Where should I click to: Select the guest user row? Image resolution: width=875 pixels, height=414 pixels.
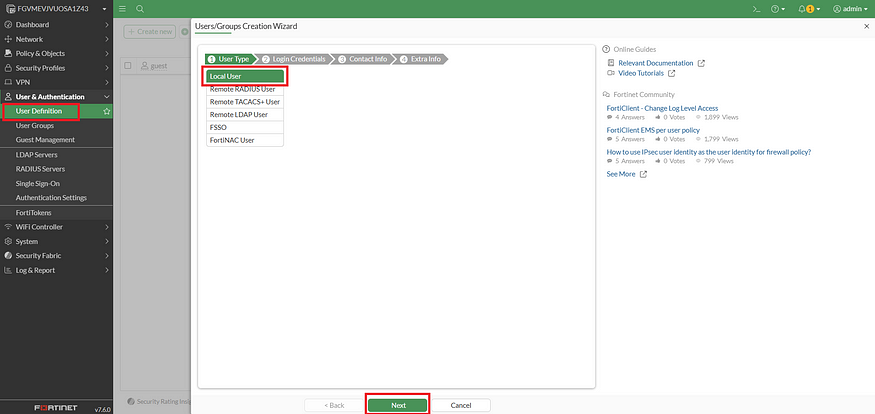(x=156, y=66)
